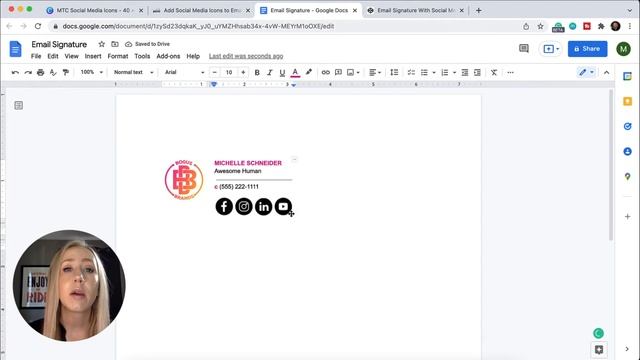The image size is (640, 360).
Task: Increase the indent
Action: pos(477,73)
